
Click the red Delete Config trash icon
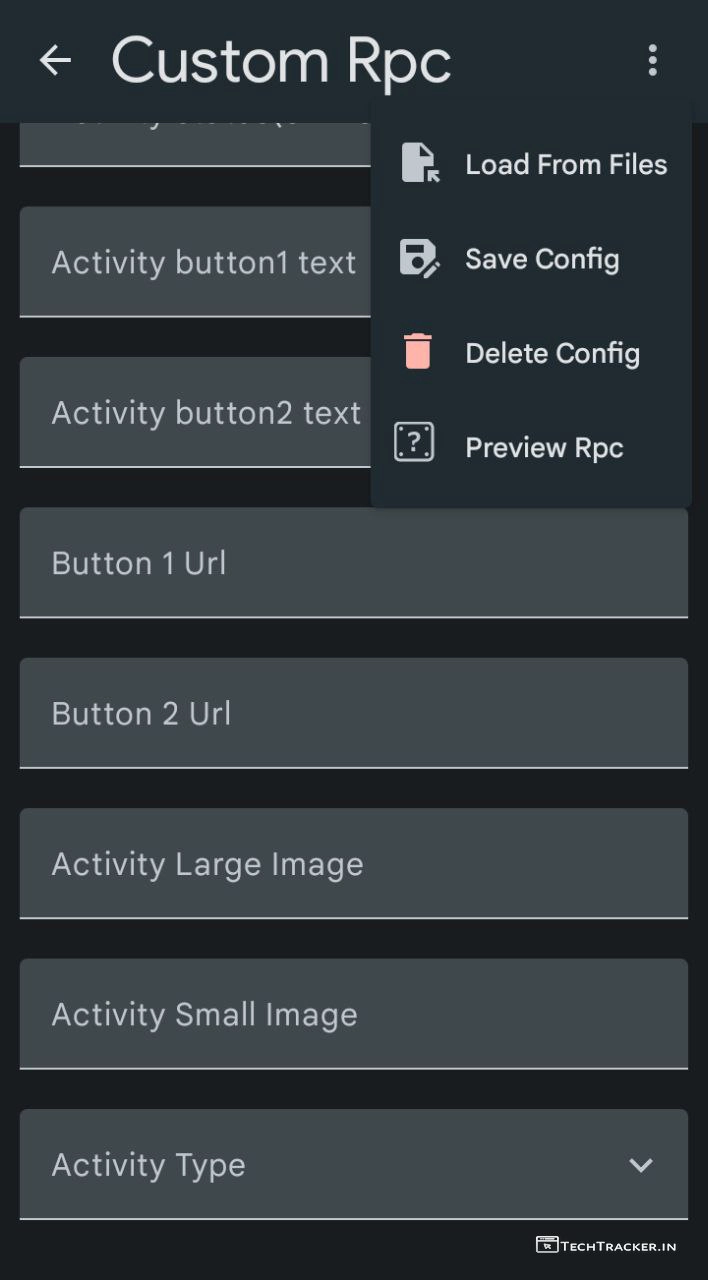pyautogui.click(x=418, y=352)
